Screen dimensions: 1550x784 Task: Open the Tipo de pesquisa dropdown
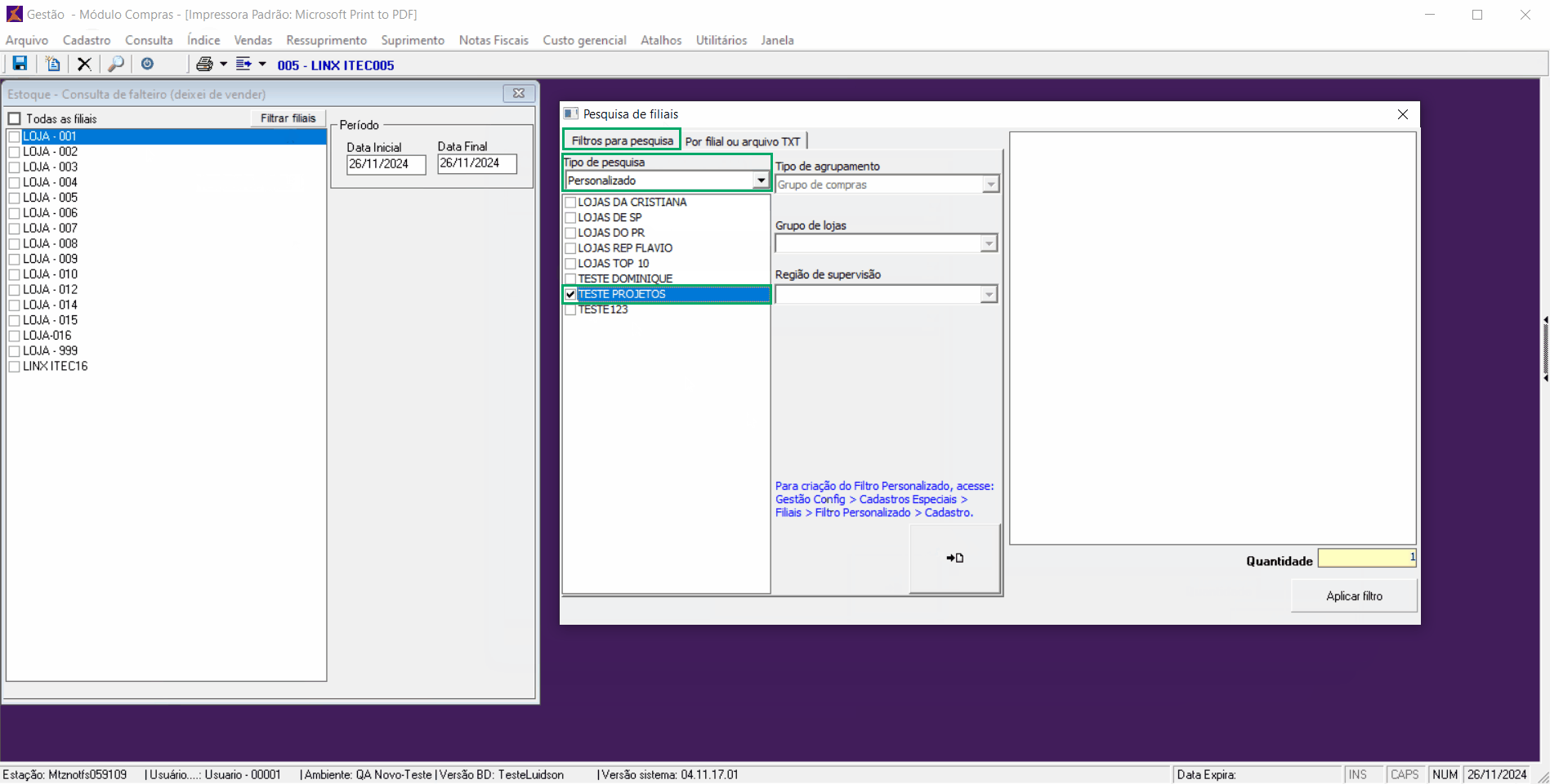761,180
